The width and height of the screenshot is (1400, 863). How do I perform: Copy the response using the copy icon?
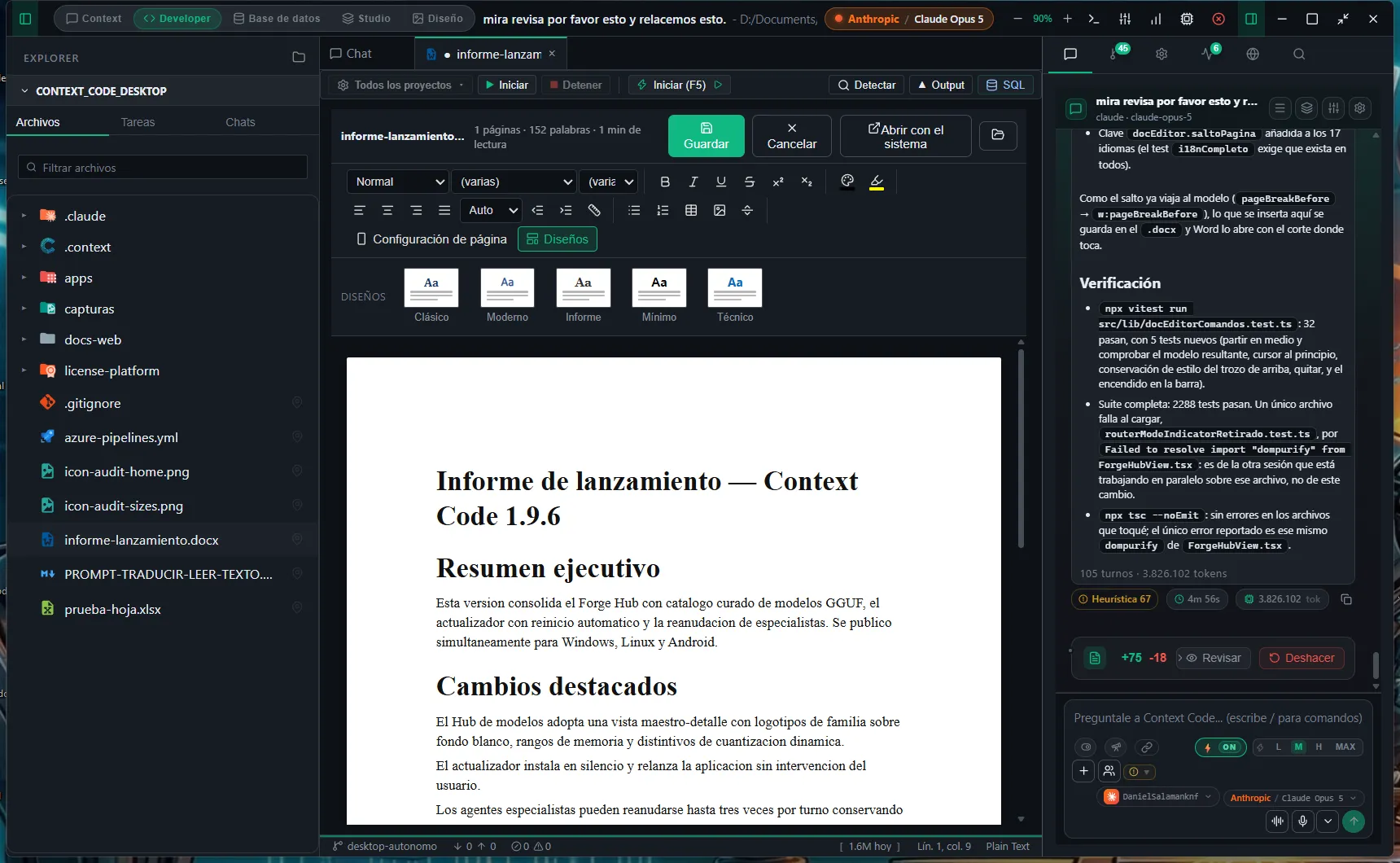click(1346, 599)
